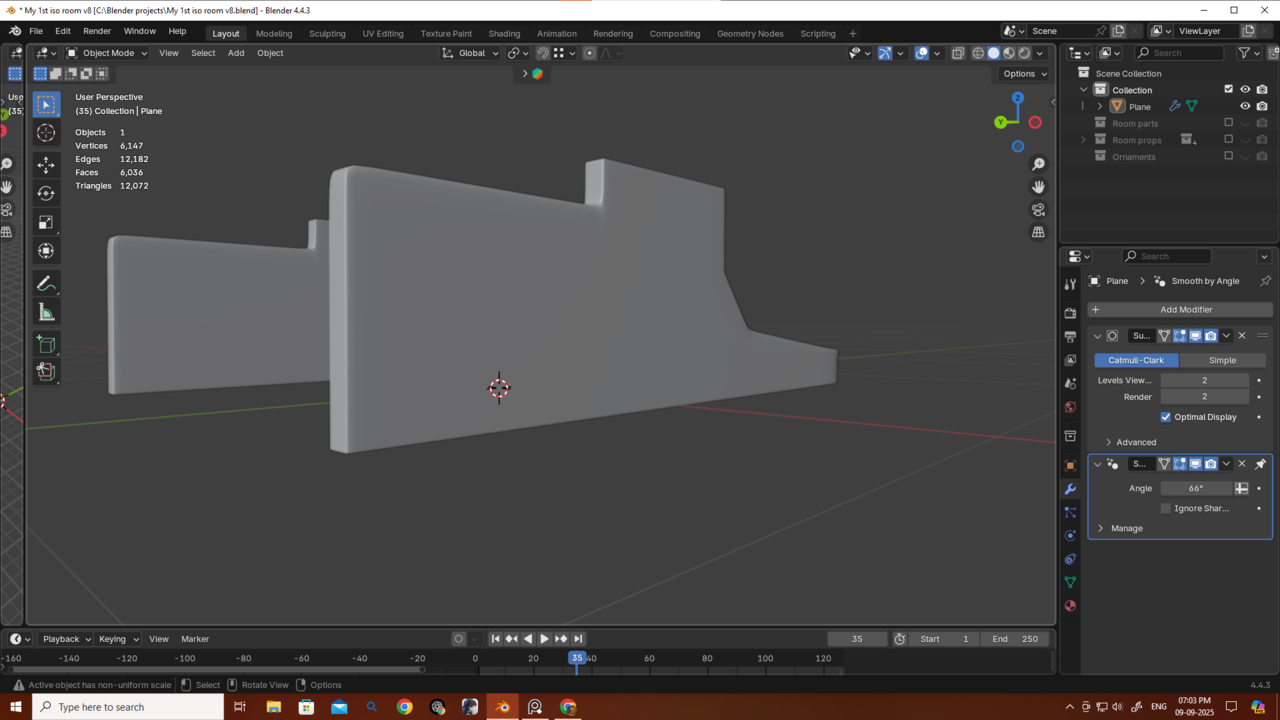This screenshot has width=1280, height=720.
Task: Toggle camera view in viewport
Action: coord(1038,210)
